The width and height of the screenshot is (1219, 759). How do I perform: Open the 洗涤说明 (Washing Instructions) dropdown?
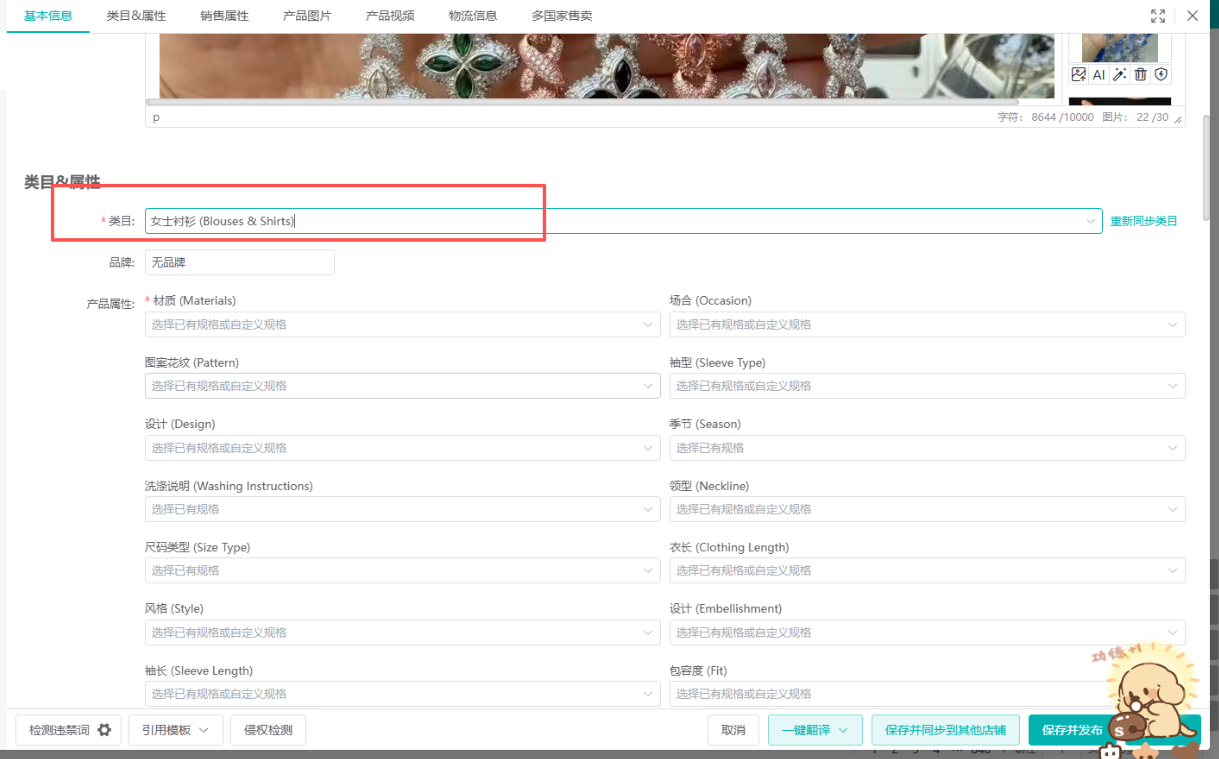(x=402, y=509)
